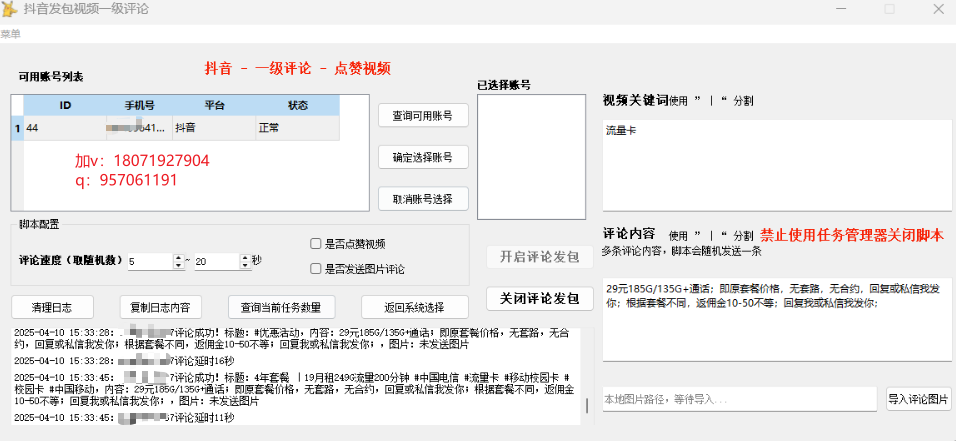Click the 平台 column header
The height and width of the screenshot is (441, 956).
(x=214, y=106)
